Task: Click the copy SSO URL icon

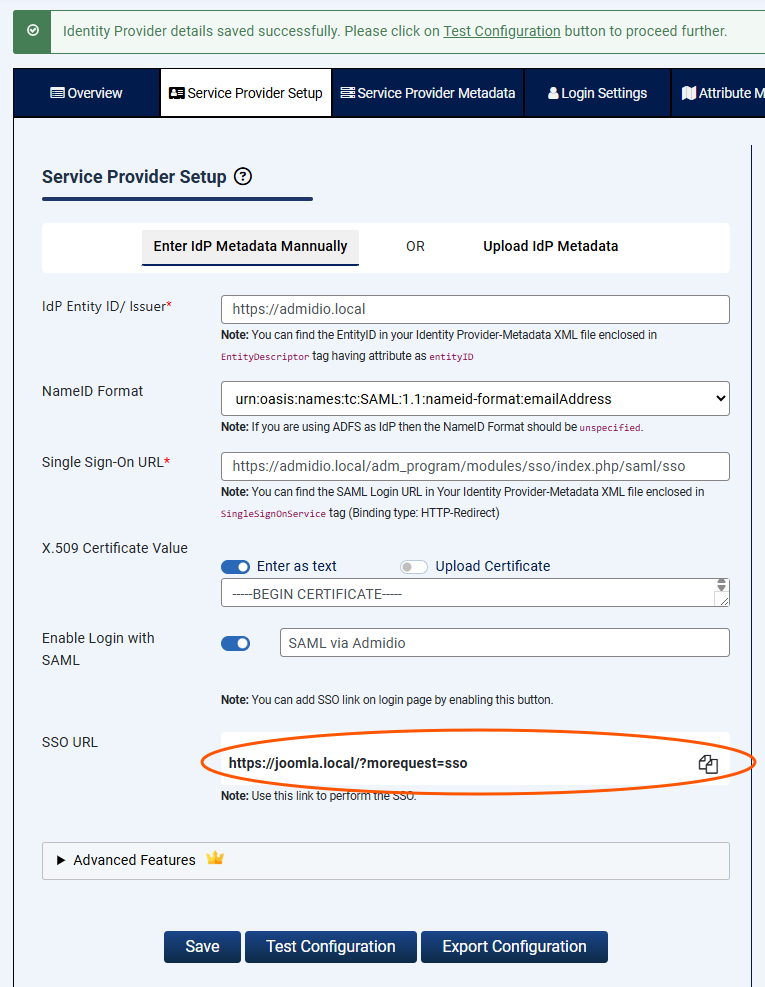Action: 708,764
